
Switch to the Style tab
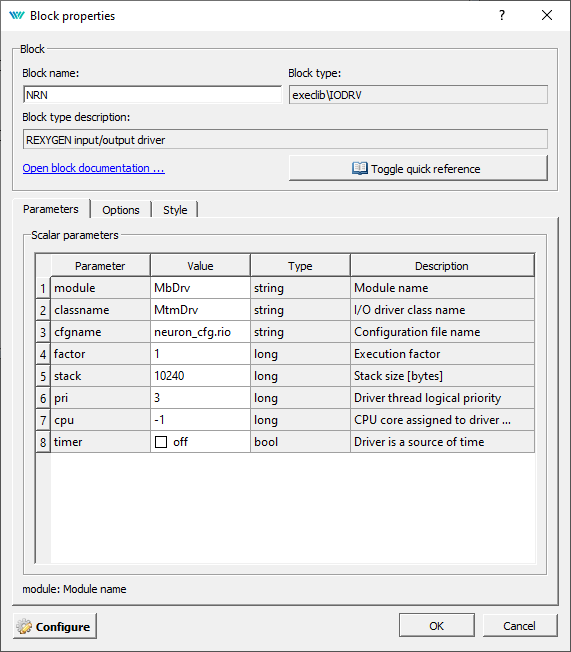175,210
